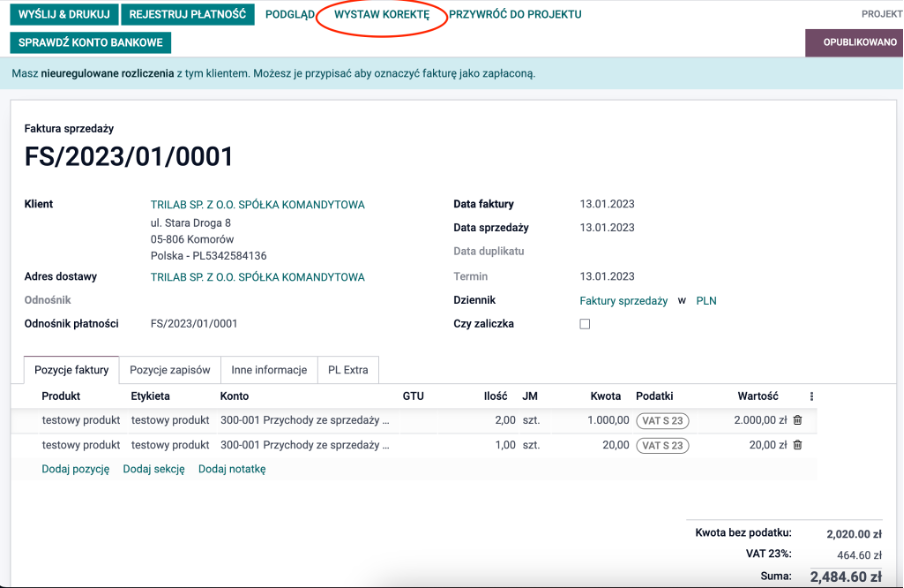This screenshot has width=904, height=588.
Task: Click invoice number heading FS/2023/01/0001
Action: click(x=129, y=157)
